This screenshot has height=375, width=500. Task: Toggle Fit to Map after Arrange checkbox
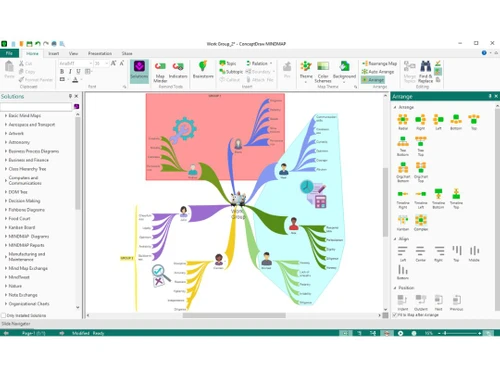(395, 315)
